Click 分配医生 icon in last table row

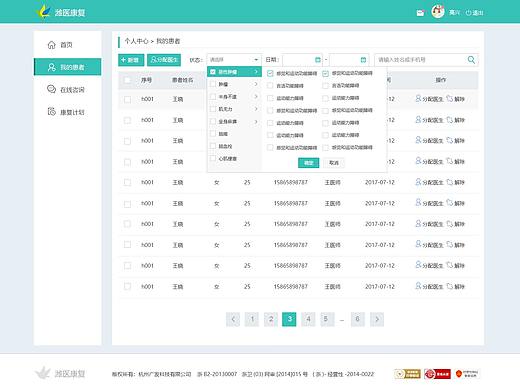click(418, 286)
